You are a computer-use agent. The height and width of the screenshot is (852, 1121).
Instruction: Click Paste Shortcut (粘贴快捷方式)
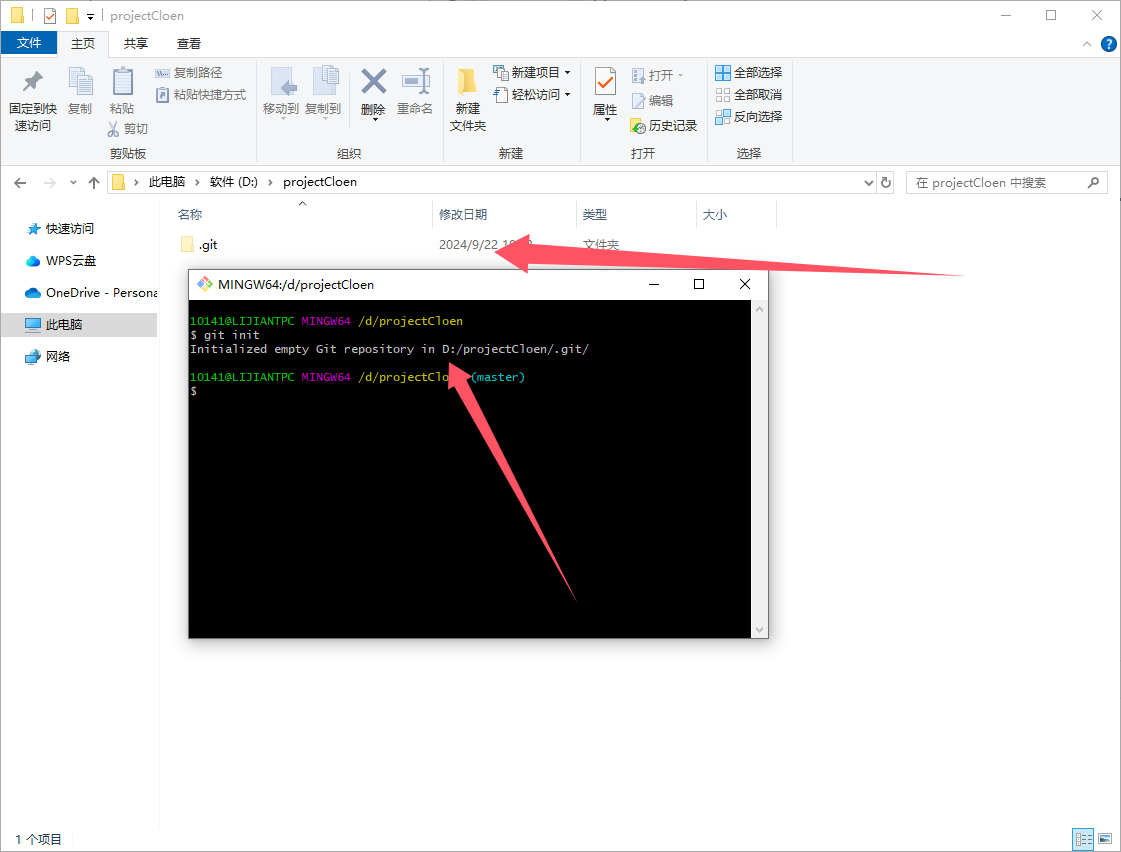tap(201, 94)
